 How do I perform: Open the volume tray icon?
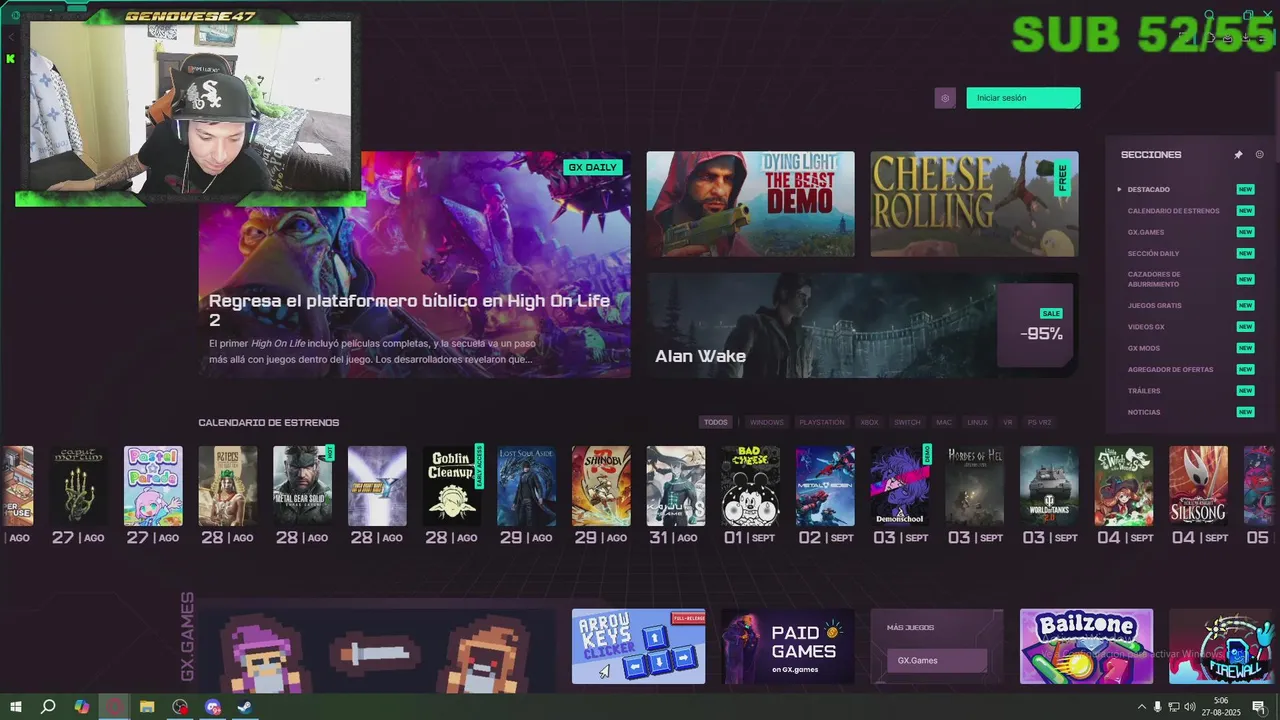coord(1190,707)
